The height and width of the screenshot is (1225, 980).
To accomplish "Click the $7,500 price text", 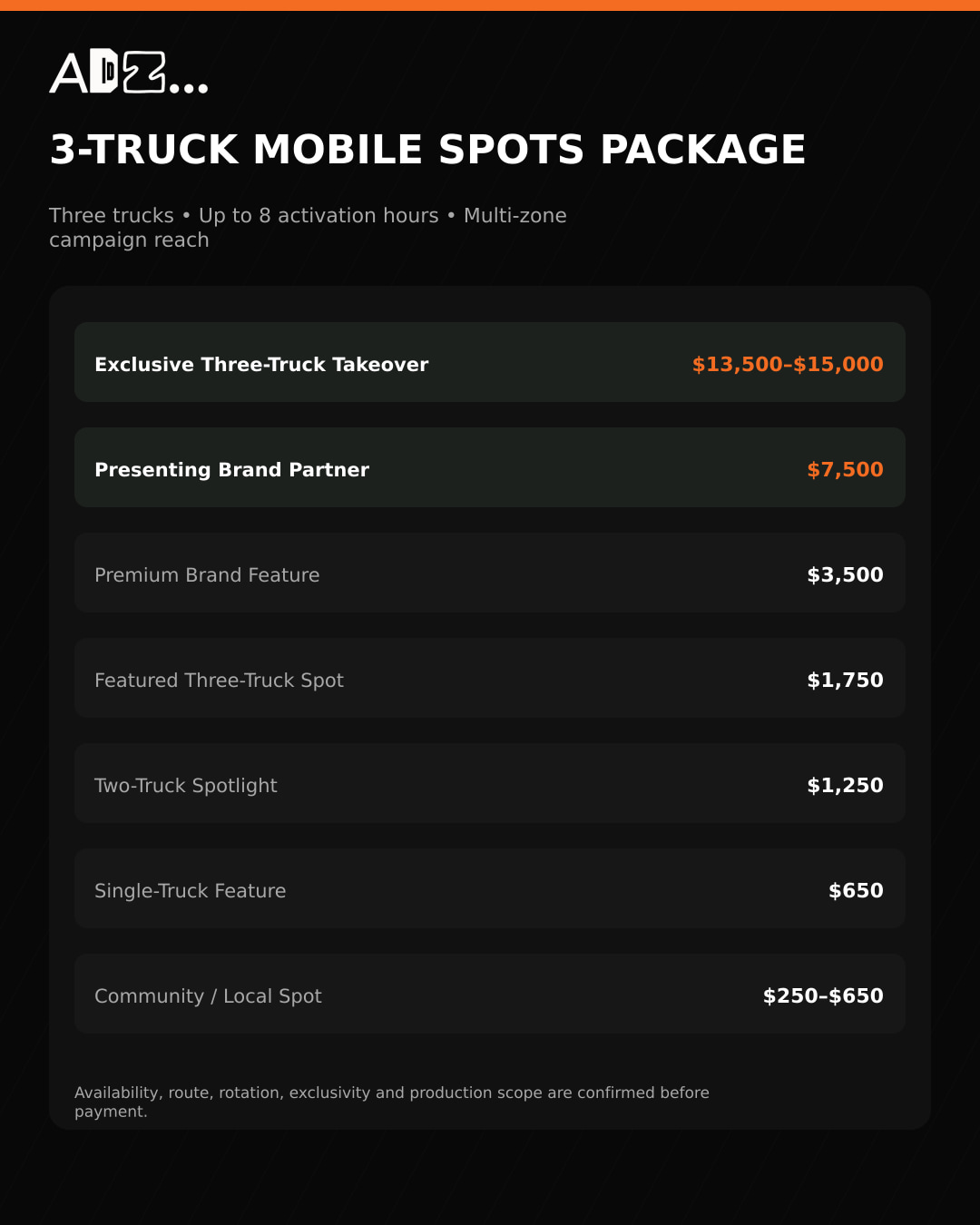I will (x=845, y=469).
